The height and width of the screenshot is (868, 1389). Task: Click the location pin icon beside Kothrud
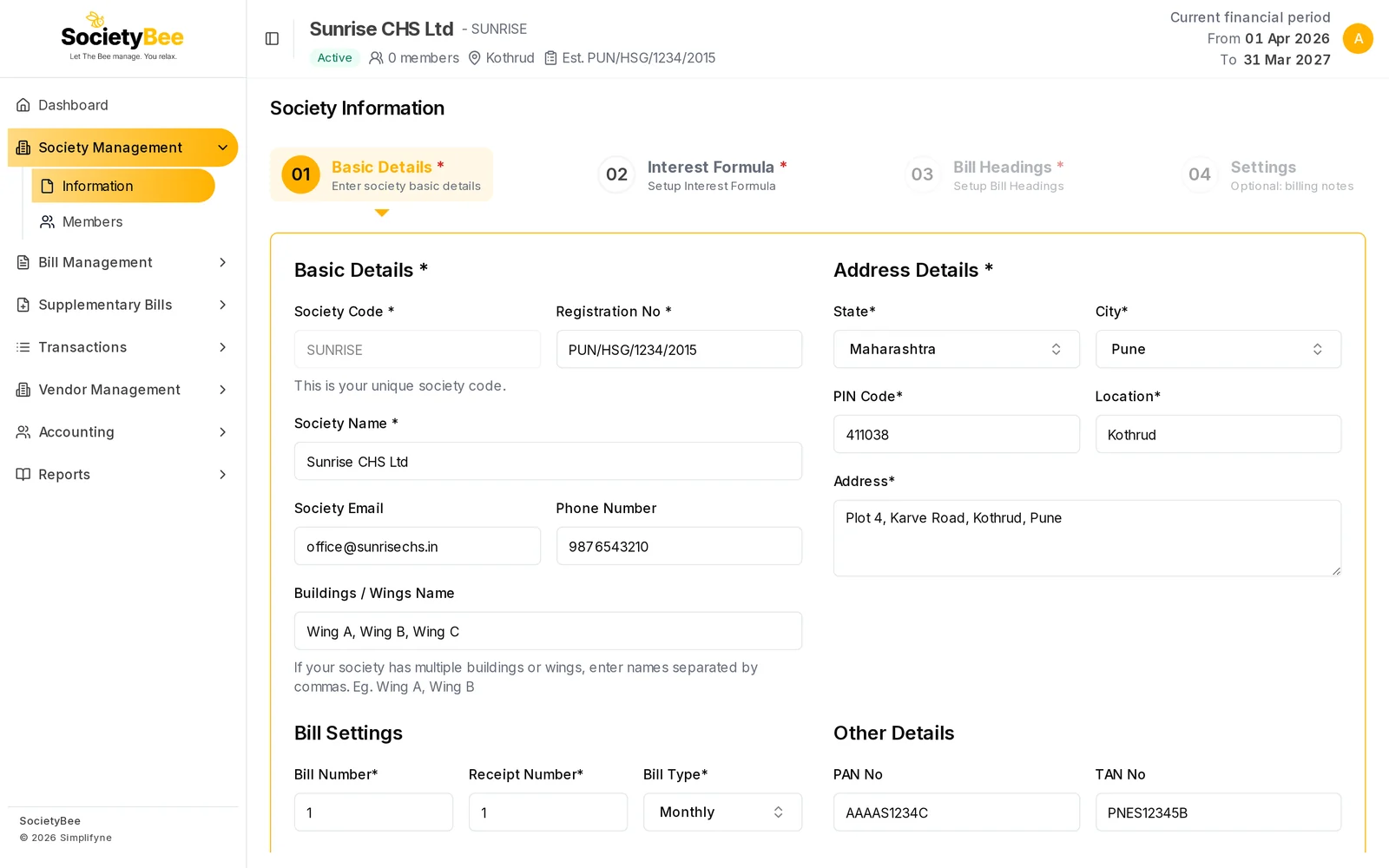click(x=475, y=58)
